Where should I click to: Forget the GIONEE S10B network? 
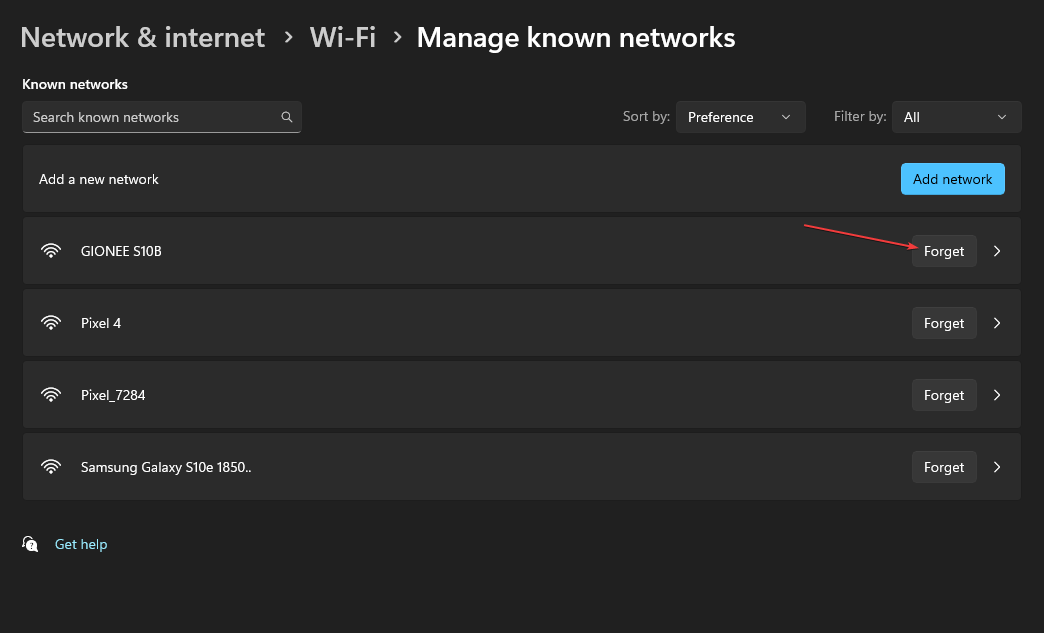pyautogui.click(x=943, y=251)
